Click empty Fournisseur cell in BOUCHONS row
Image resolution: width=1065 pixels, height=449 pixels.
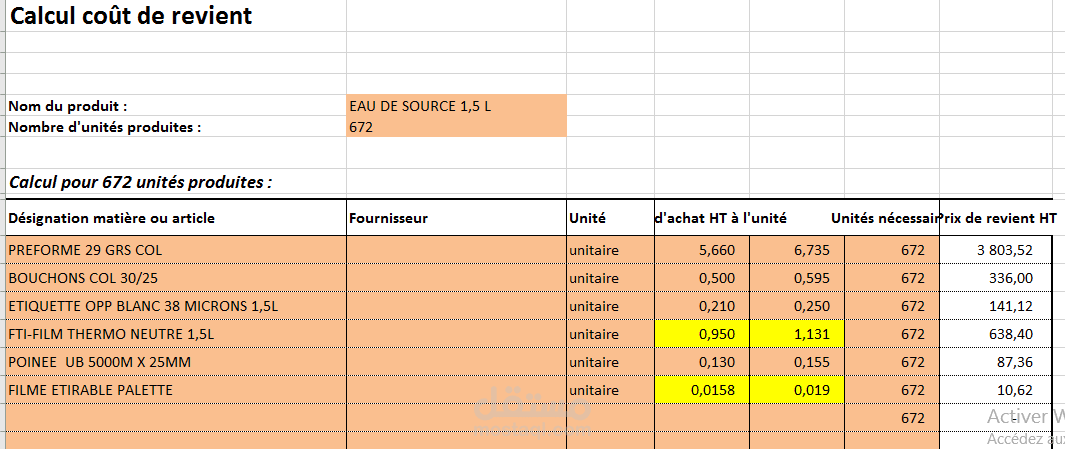click(x=456, y=278)
